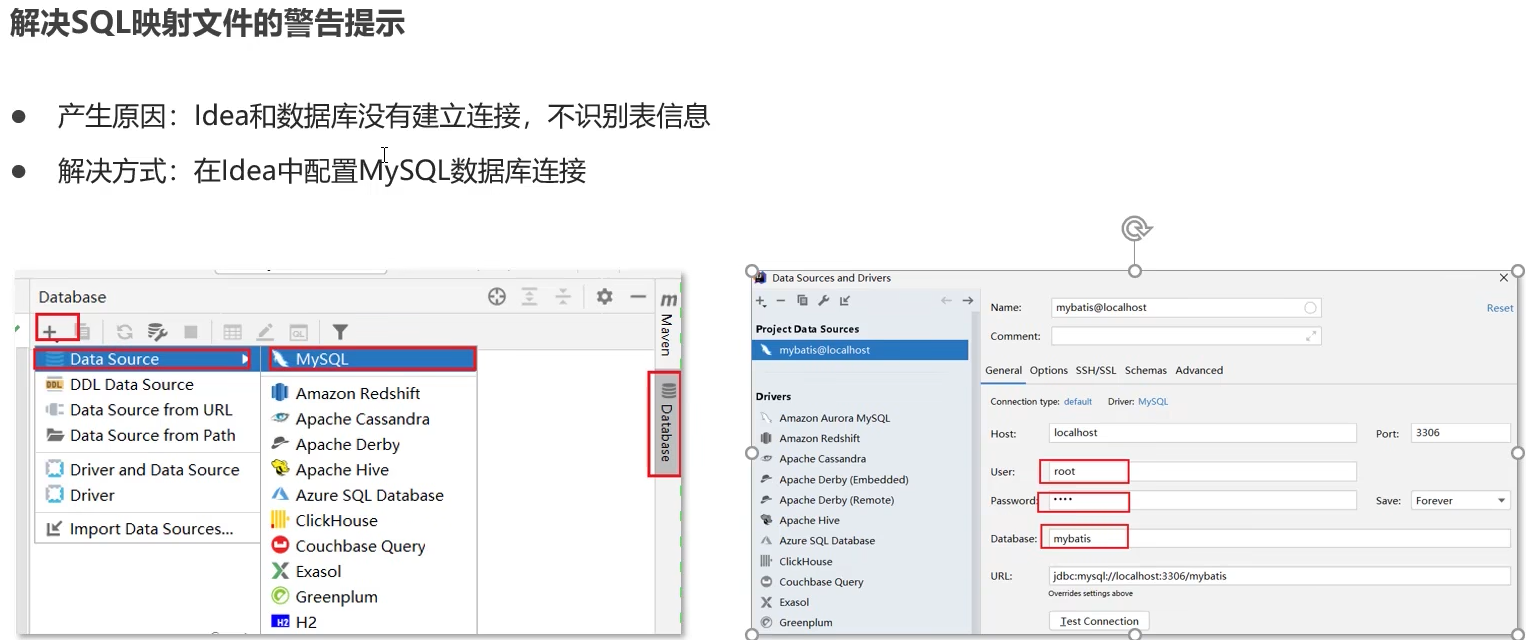Click the plus add button in Database panel
The width and height of the screenshot is (1526, 640).
click(50, 332)
